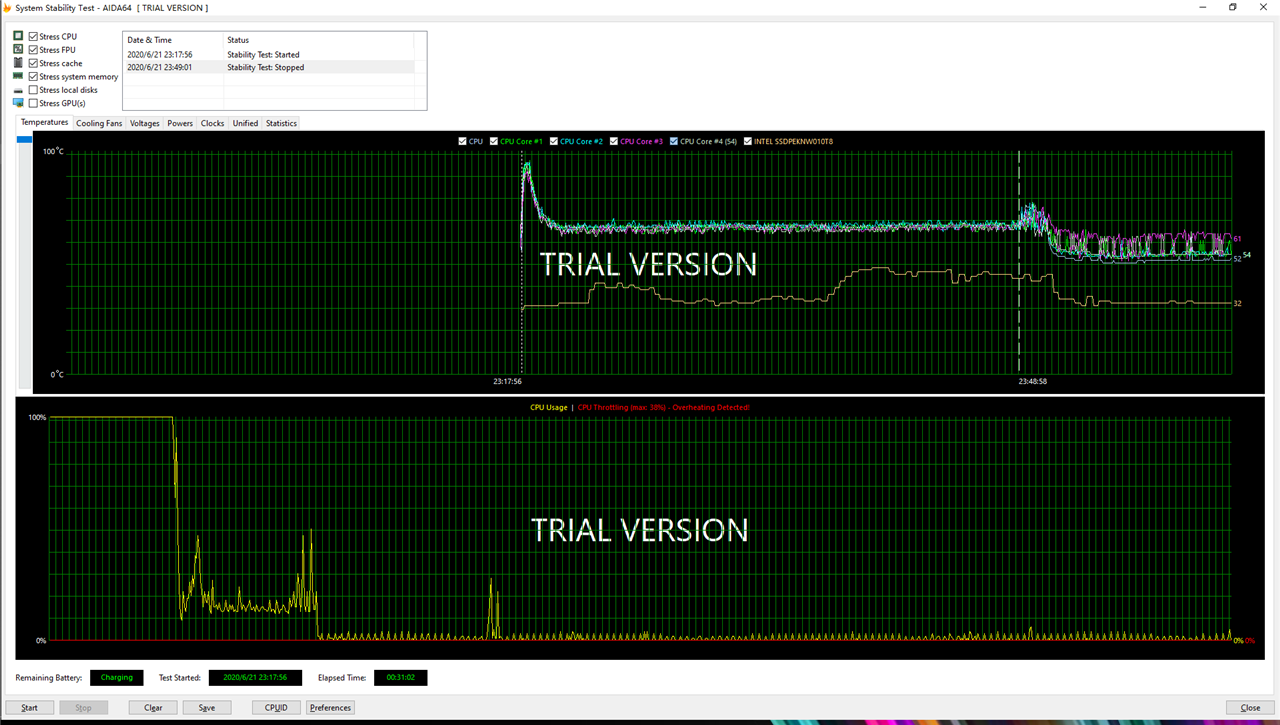Open the Voltages tab
Viewport: 1280px width, 725px height.
pyautogui.click(x=145, y=123)
